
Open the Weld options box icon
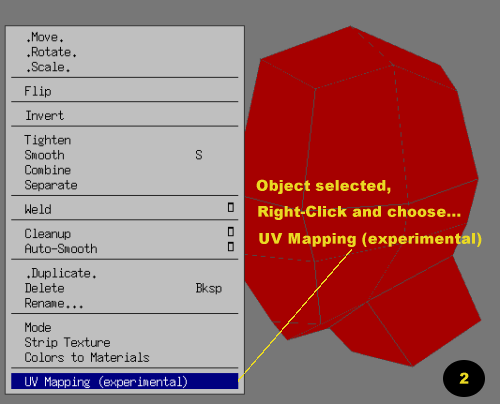point(231,207)
